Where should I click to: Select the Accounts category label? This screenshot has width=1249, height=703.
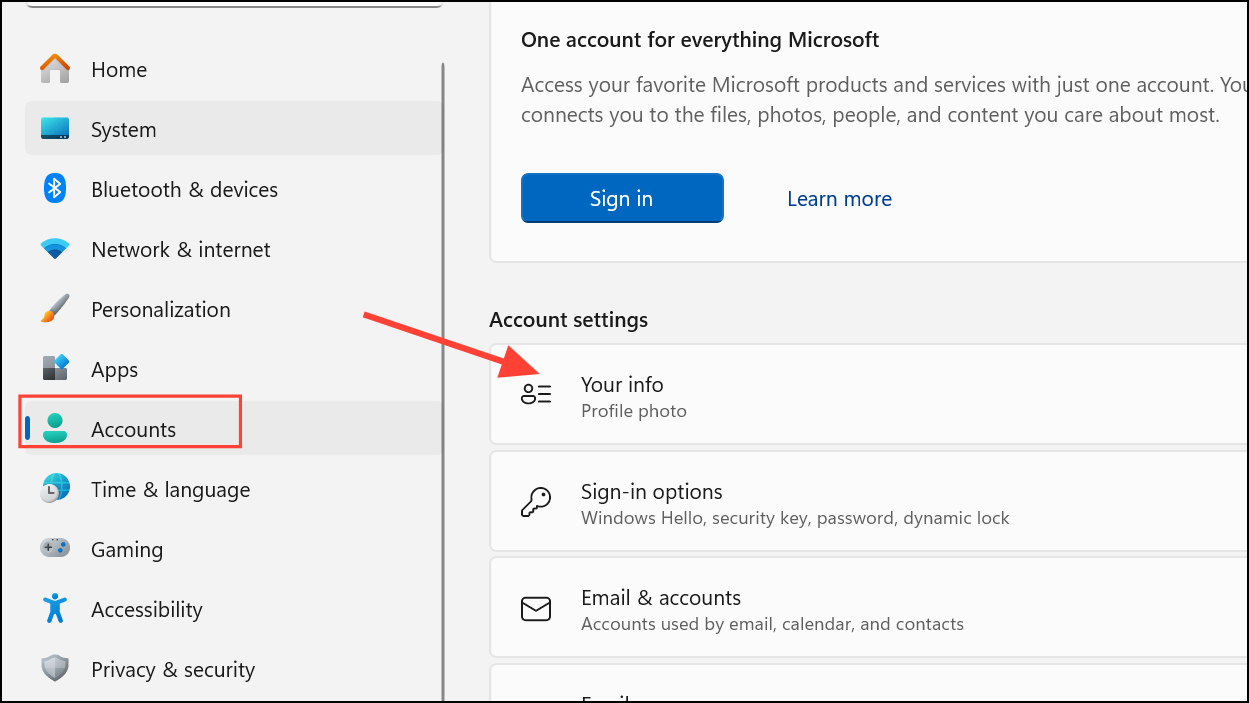click(x=133, y=429)
